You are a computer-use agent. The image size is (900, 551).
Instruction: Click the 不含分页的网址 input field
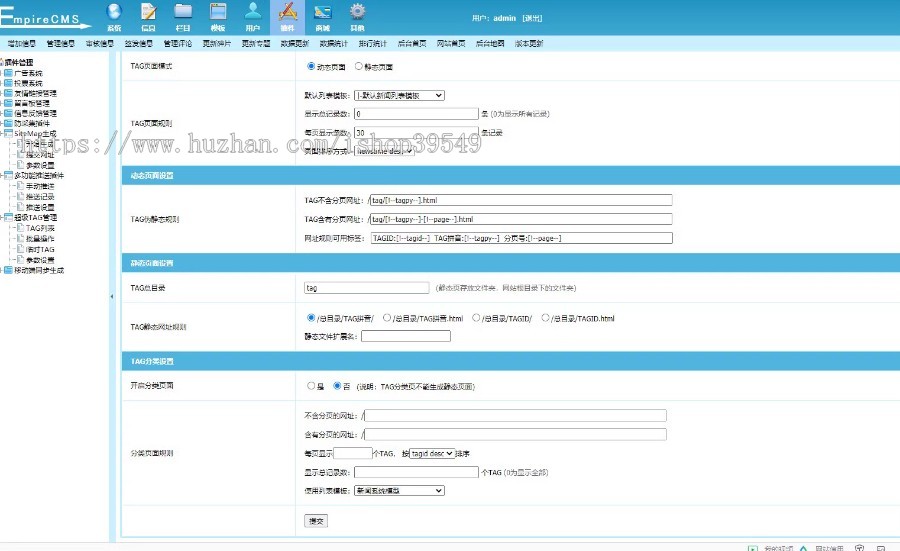[x=515, y=416]
